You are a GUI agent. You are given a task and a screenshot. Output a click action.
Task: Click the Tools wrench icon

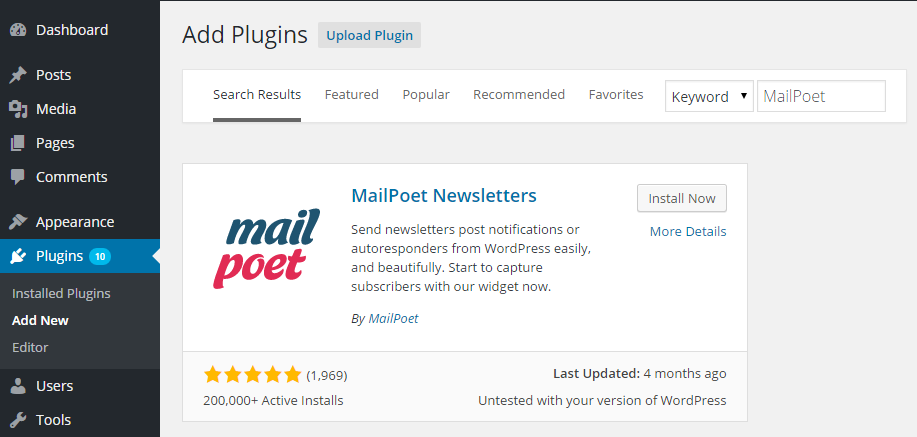tap(18, 420)
